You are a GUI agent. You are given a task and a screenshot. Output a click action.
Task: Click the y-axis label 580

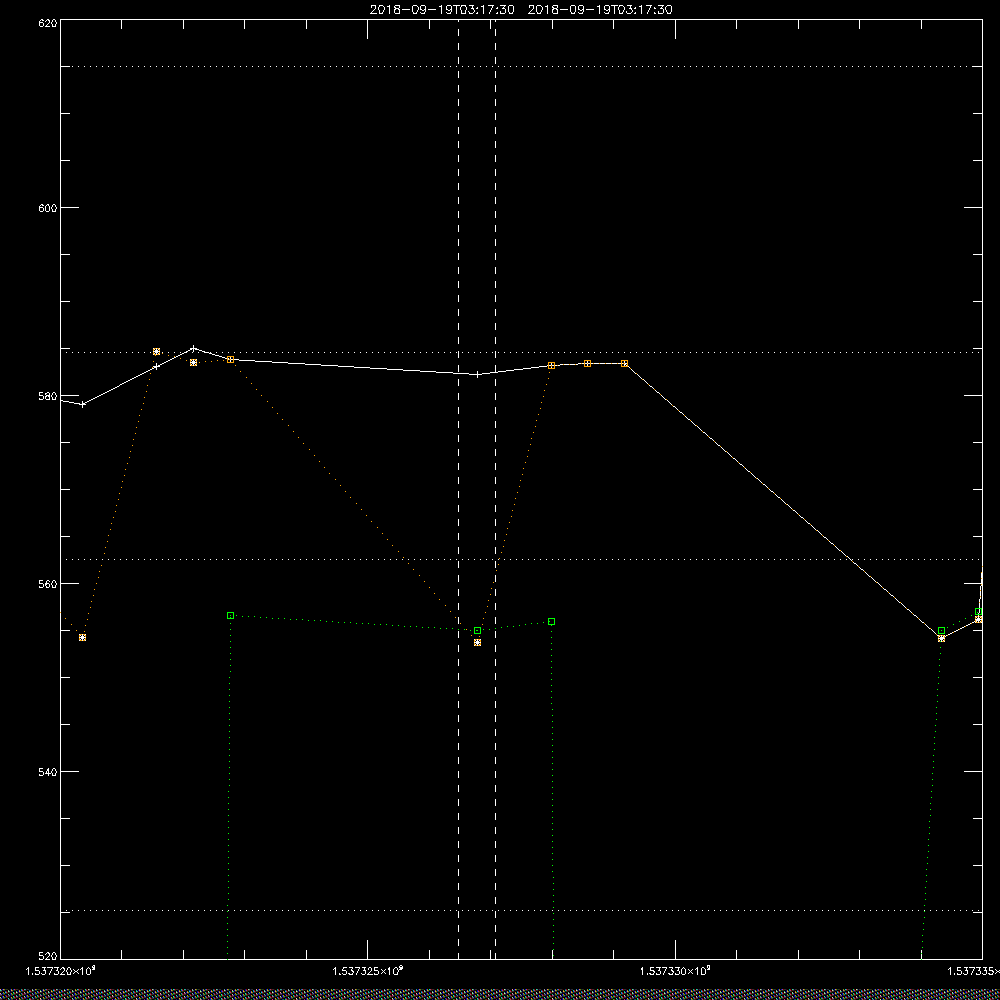pos(48,396)
